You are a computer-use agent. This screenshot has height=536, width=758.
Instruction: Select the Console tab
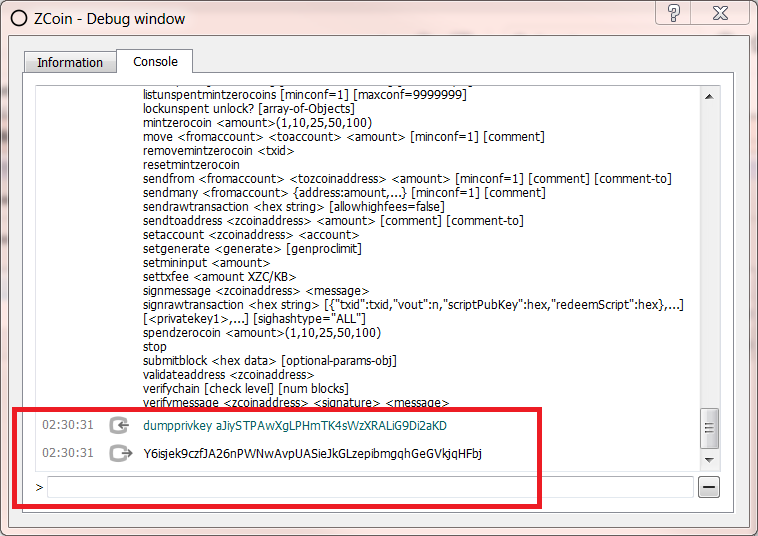click(x=155, y=61)
